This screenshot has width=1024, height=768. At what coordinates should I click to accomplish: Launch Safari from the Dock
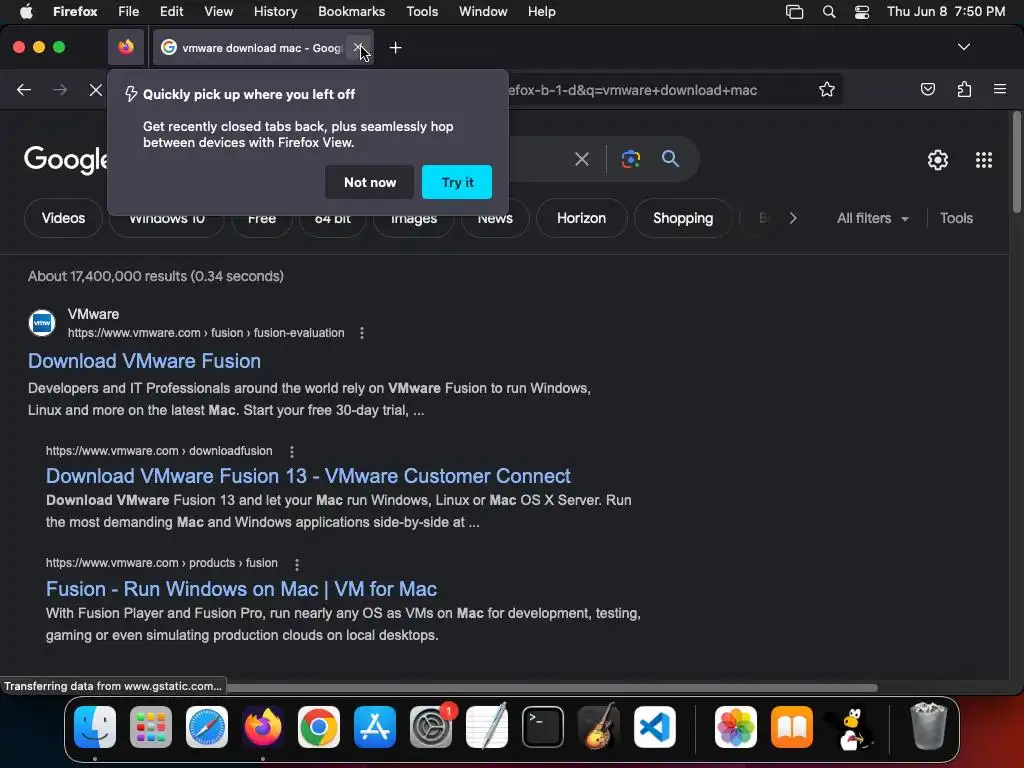207,727
